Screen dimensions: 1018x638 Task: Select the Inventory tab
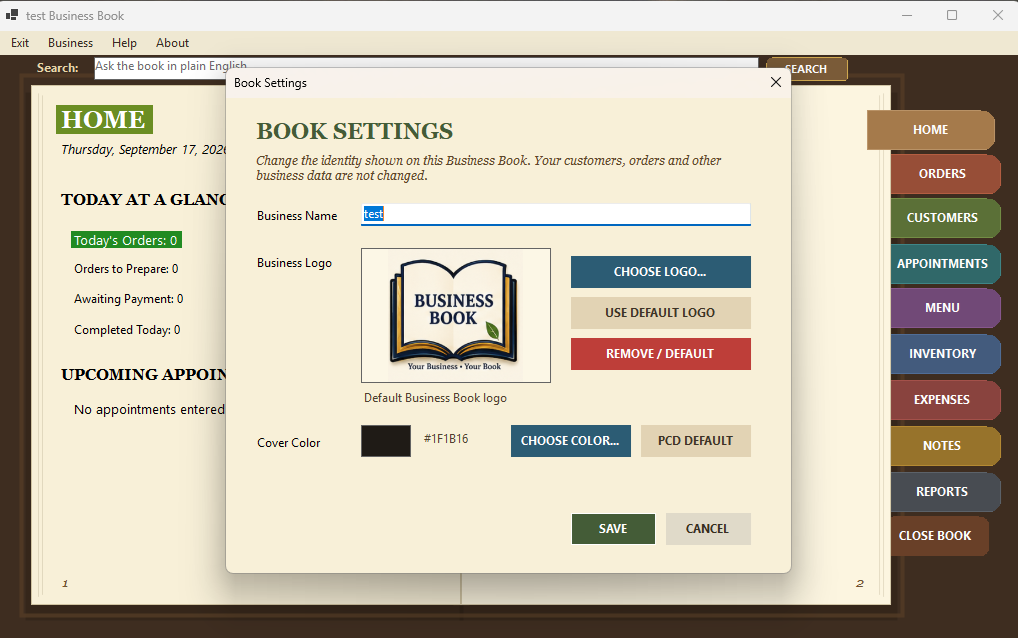pos(945,354)
